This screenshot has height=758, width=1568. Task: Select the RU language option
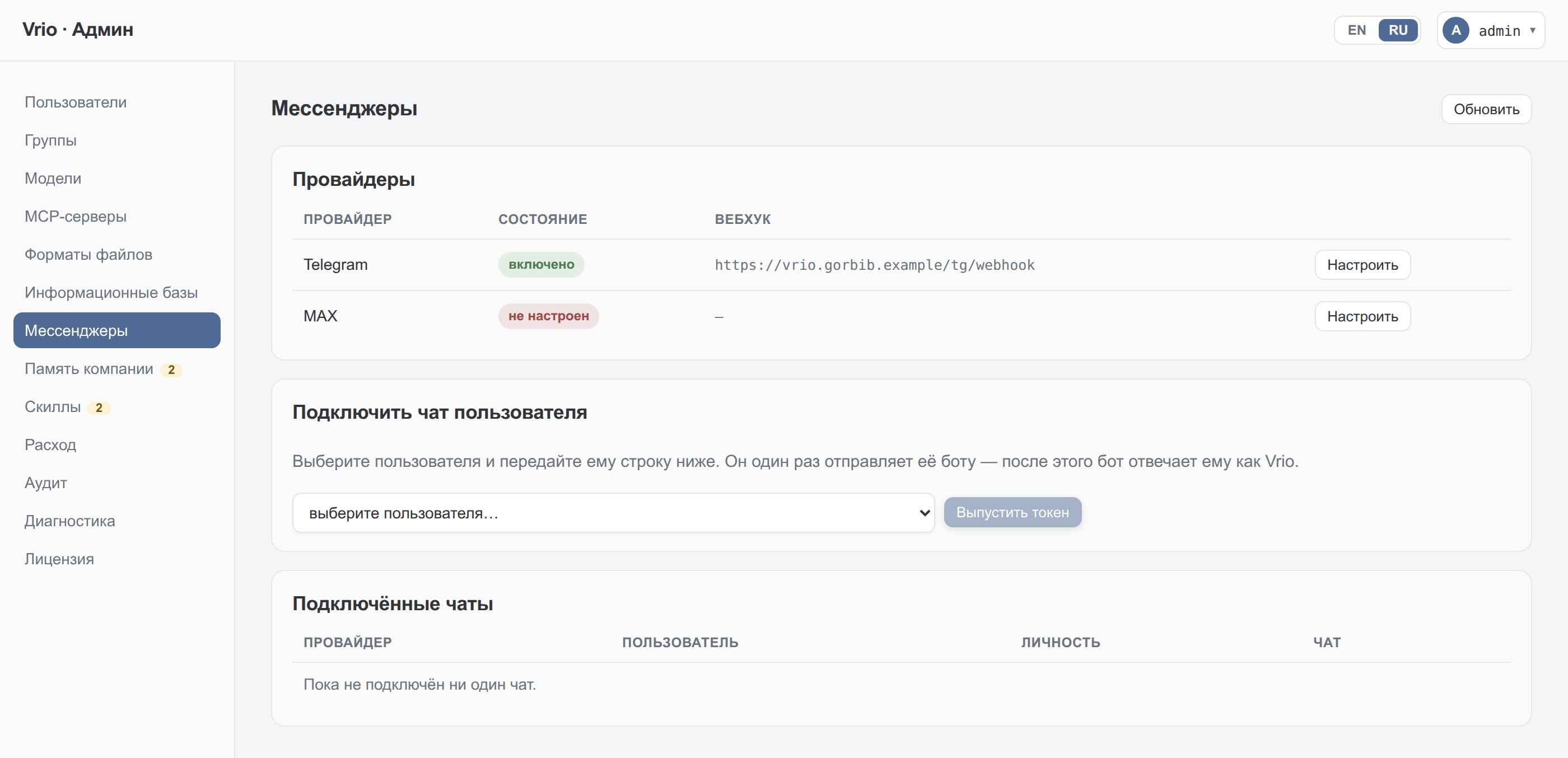pyautogui.click(x=1398, y=30)
